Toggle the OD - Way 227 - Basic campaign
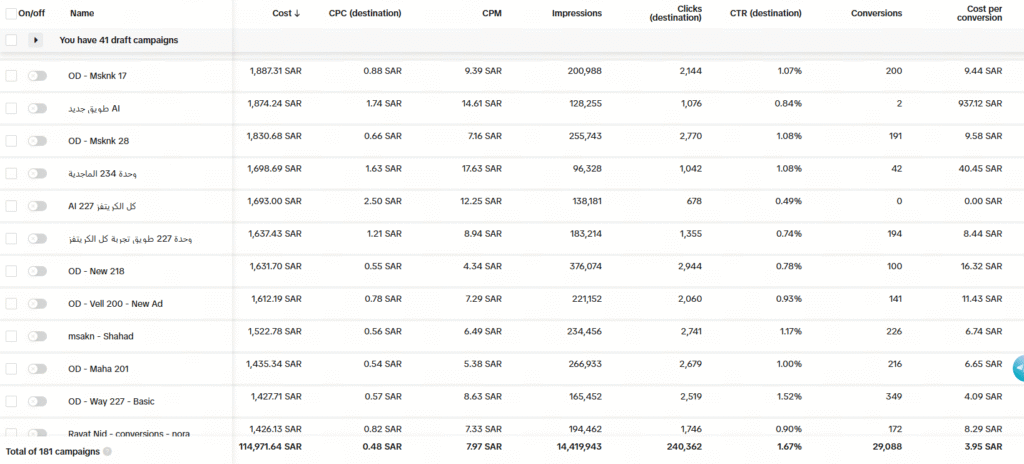This screenshot has height=464, width=1024. click(x=37, y=401)
